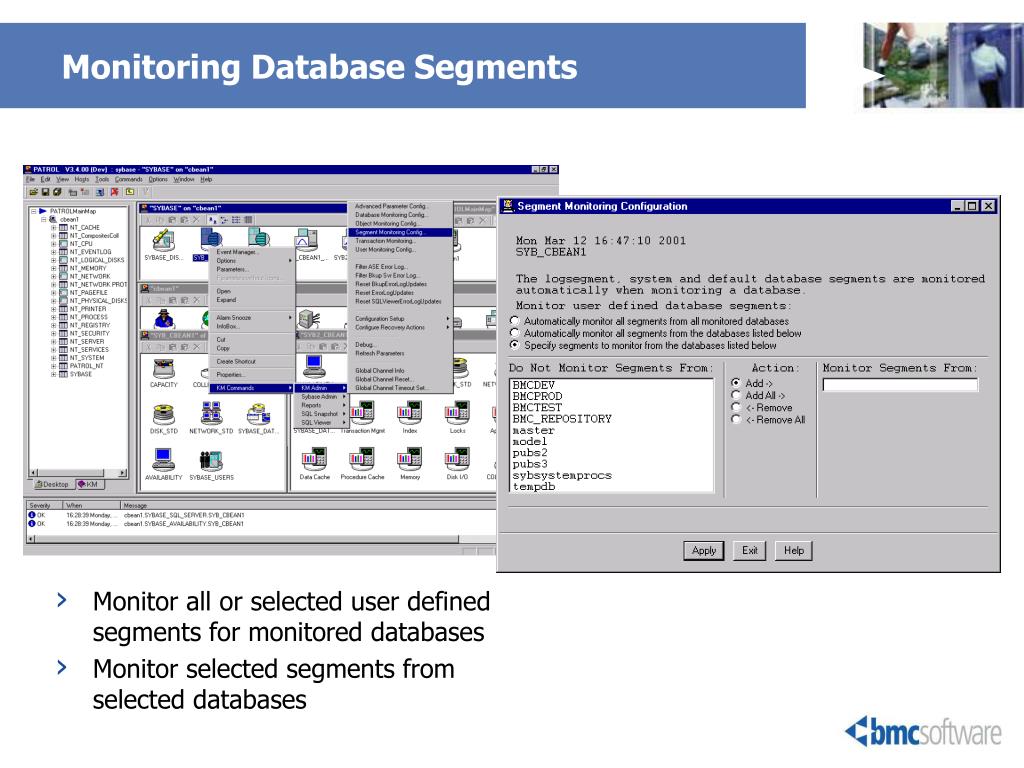Expand the NT_PROCESS tree node
The height and width of the screenshot is (768, 1024).
[54, 317]
